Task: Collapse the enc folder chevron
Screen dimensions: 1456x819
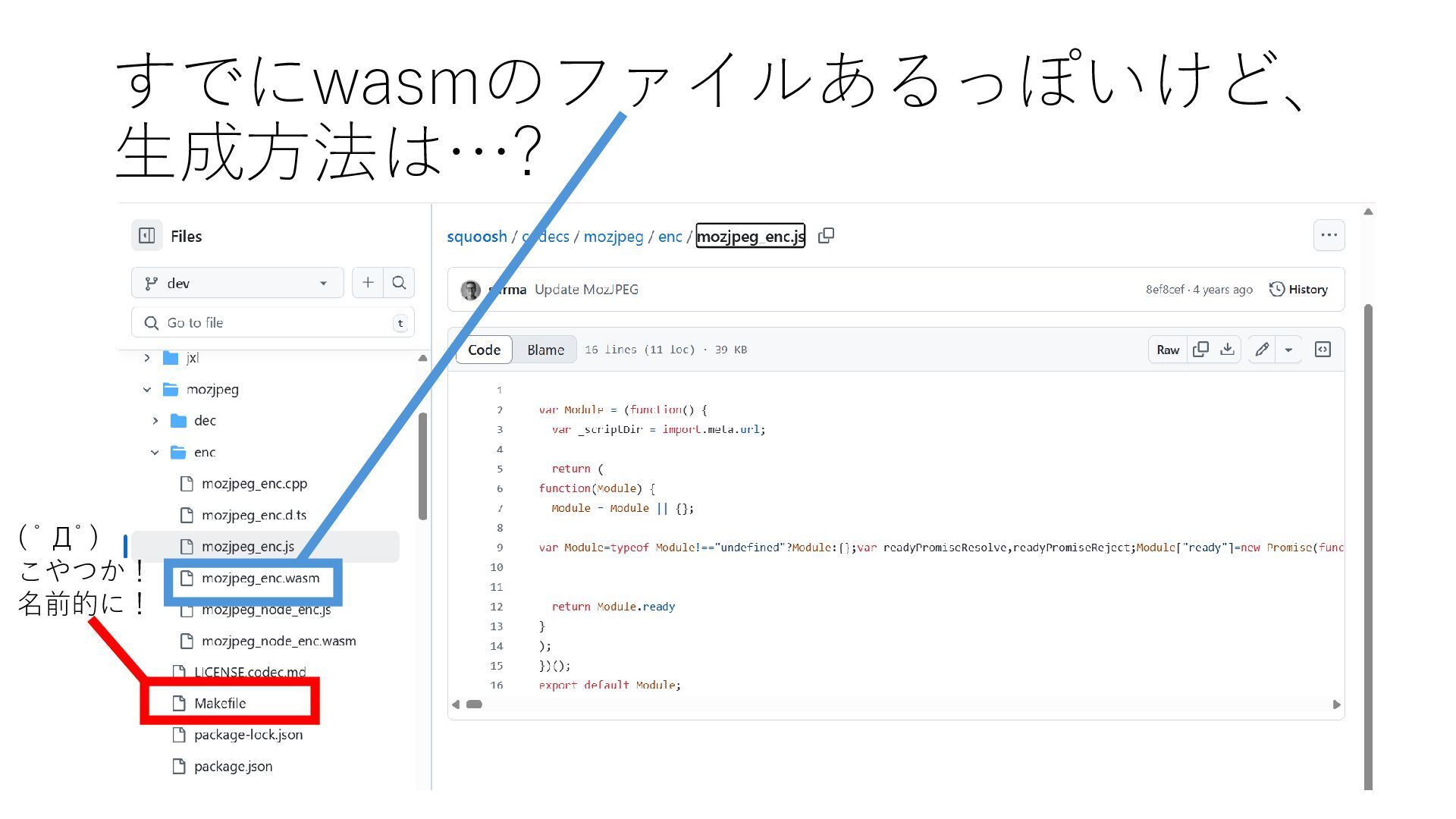Action: pyautogui.click(x=155, y=452)
